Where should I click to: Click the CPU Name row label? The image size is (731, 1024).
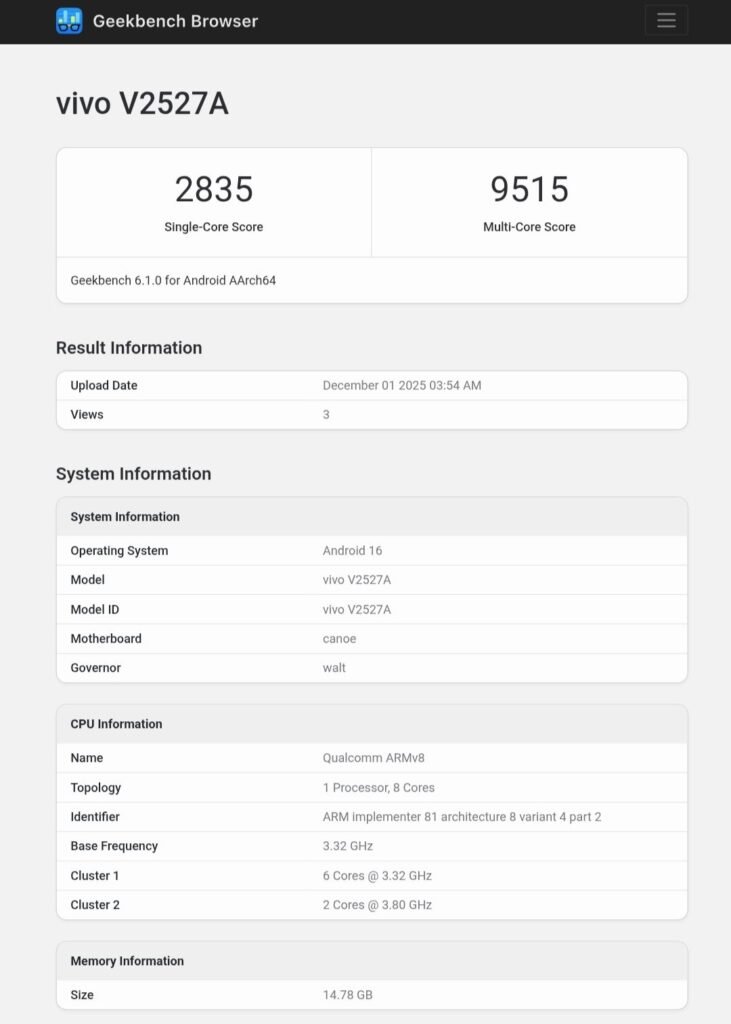(87, 758)
